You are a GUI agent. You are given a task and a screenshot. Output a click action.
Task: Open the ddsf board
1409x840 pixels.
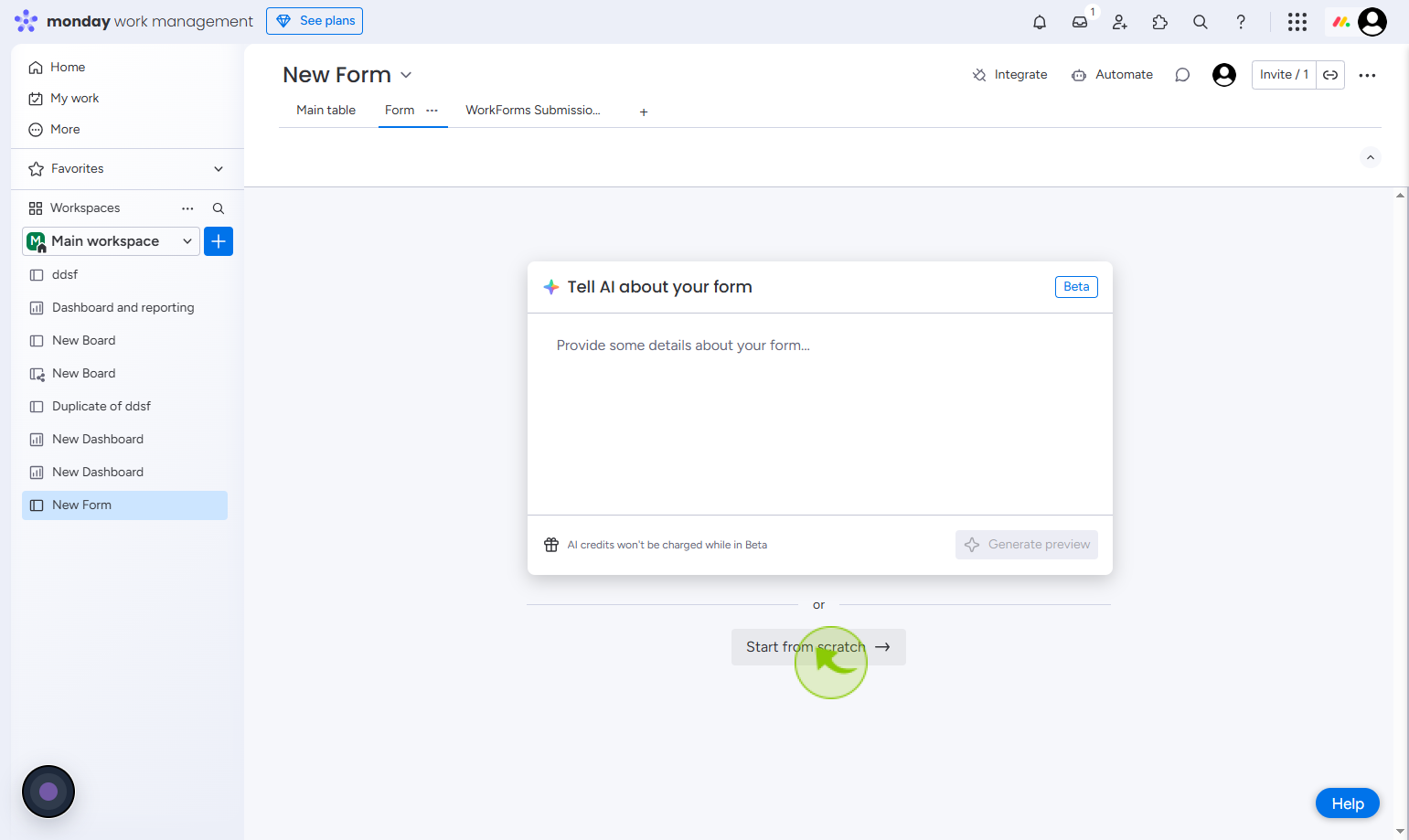[124, 275]
